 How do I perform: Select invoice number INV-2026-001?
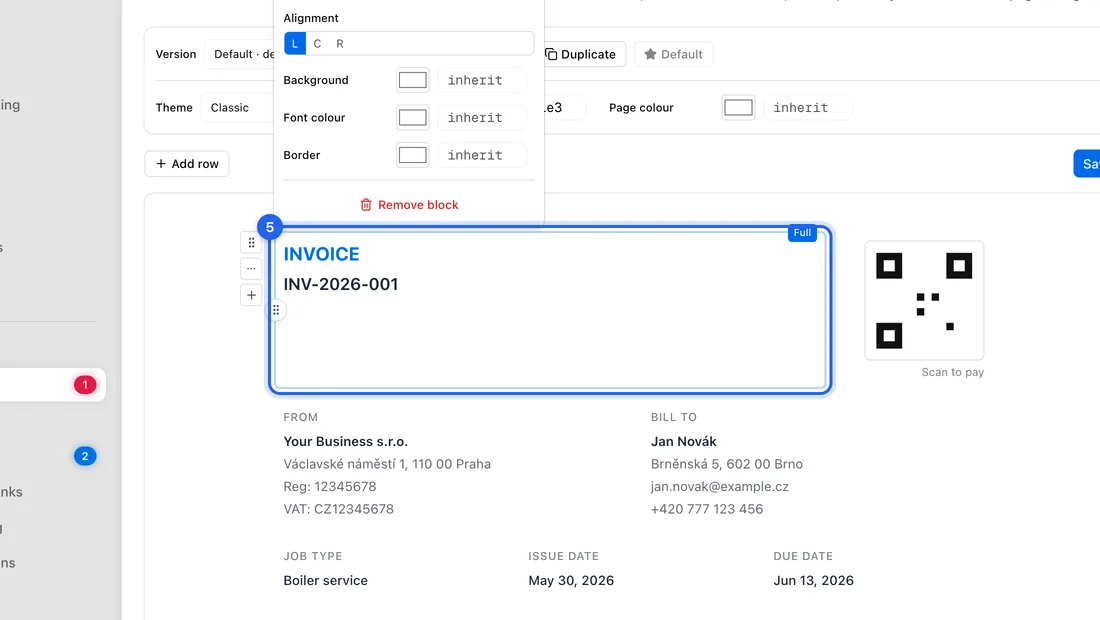pos(341,284)
